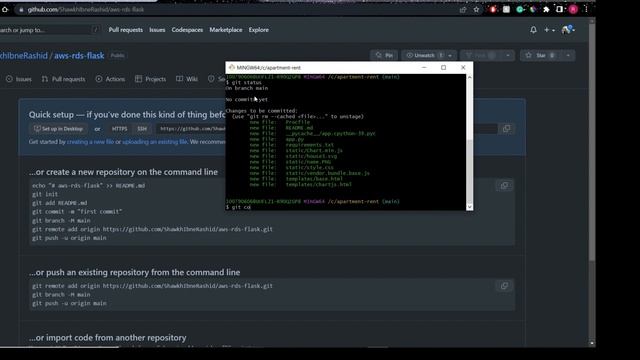The width and height of the screenshot is (640, 360).
Task: Open the creating a new file link
Action: (x=90, y=142)
